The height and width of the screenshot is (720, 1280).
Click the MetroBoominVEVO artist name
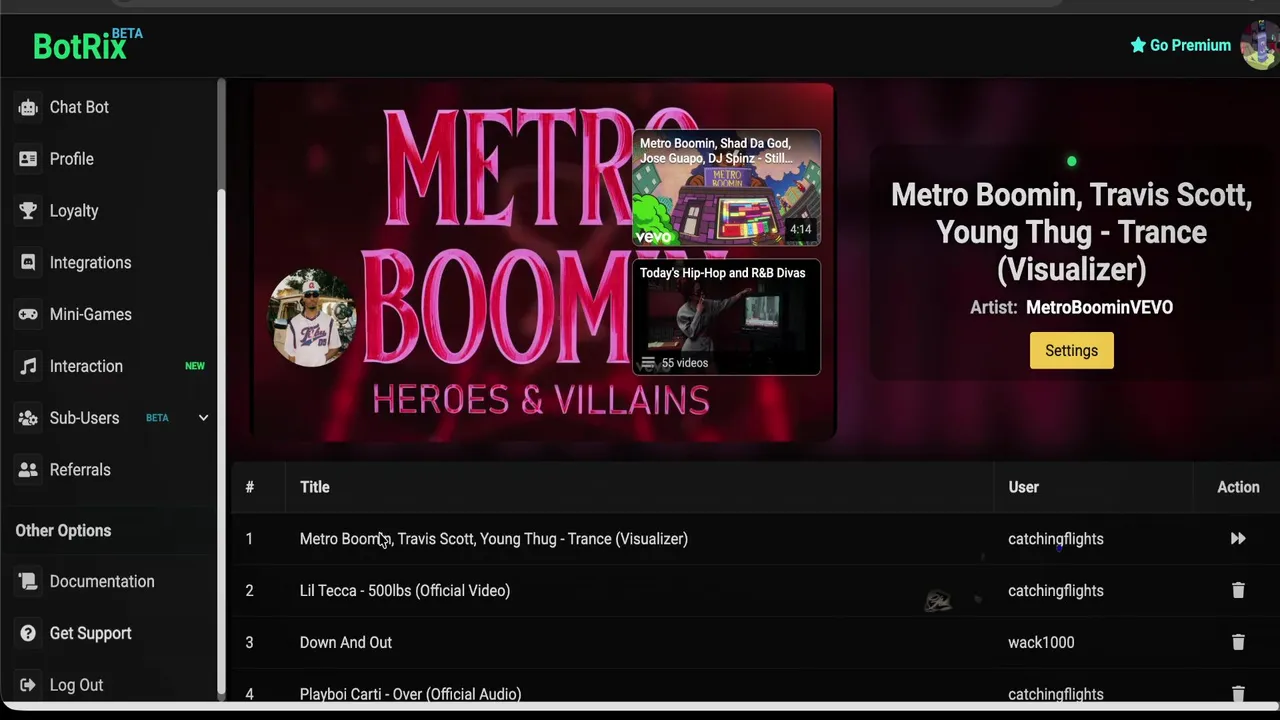[x=1099, y=307]
